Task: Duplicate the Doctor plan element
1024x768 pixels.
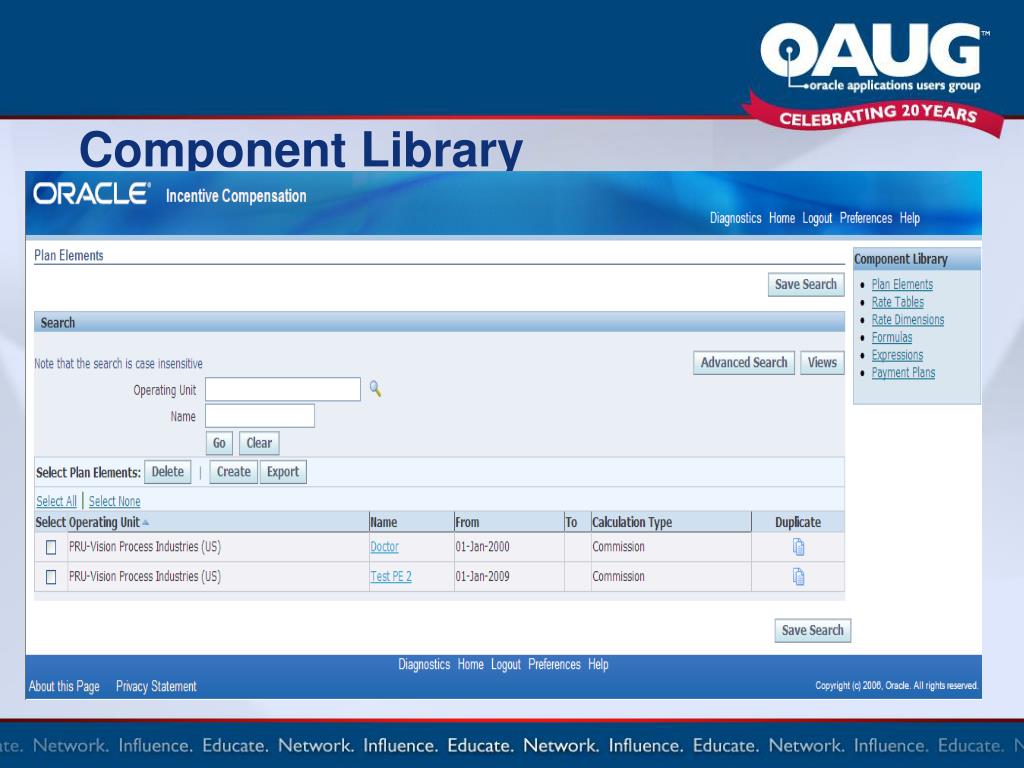Action: [x=798, y=547]
